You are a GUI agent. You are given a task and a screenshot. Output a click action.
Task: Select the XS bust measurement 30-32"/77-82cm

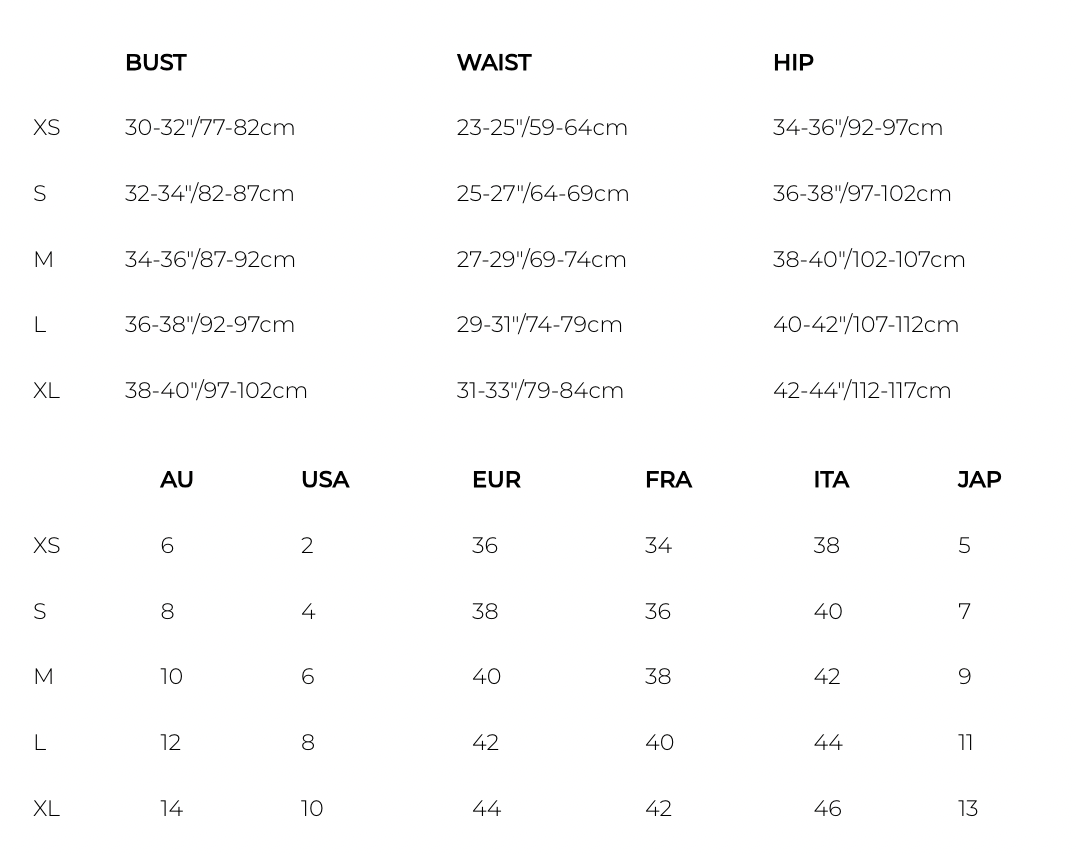[210, 128]
